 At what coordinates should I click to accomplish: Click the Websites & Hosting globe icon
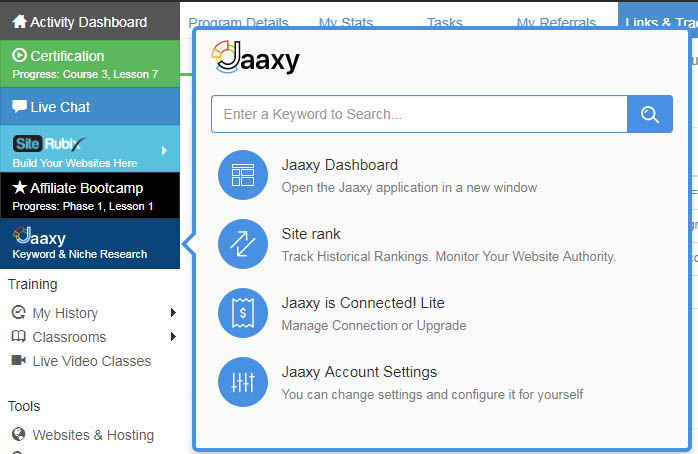(x=18, y=435)
